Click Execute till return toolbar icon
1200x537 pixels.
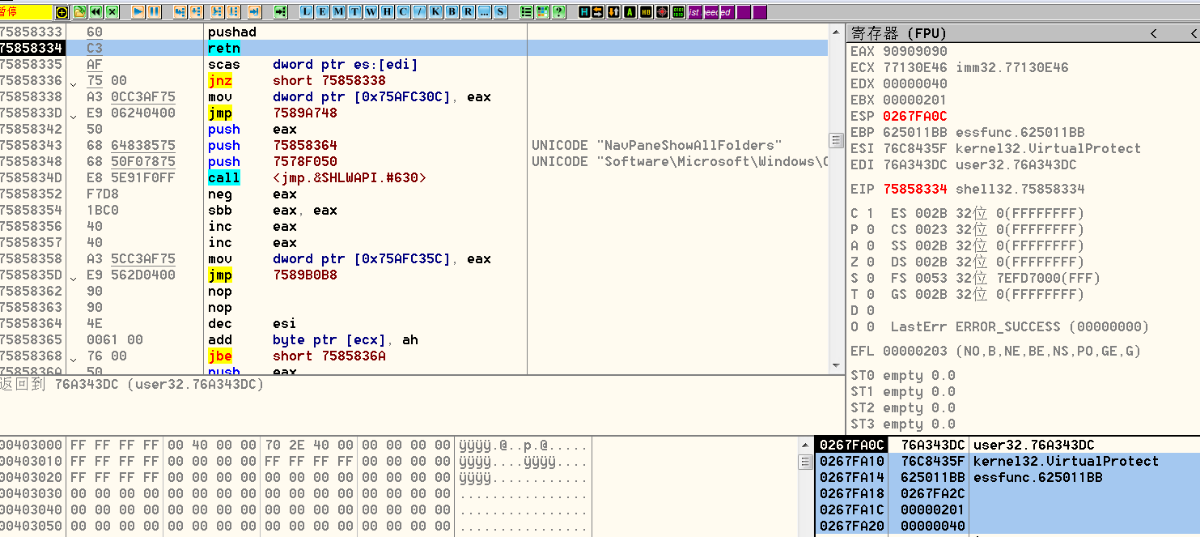click(x=254, y=11)
